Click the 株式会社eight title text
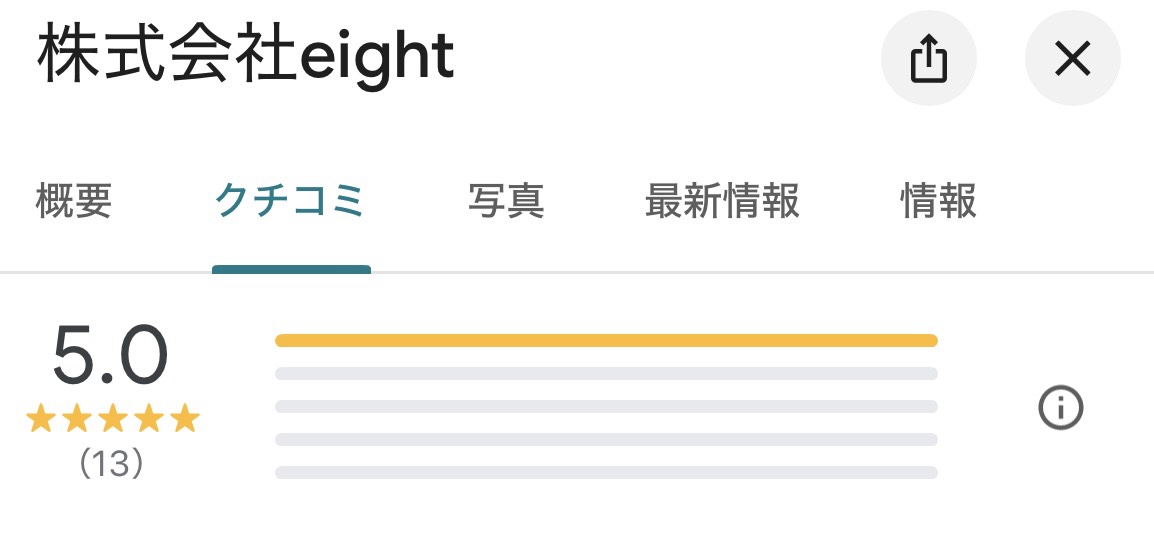 (246, 58)
